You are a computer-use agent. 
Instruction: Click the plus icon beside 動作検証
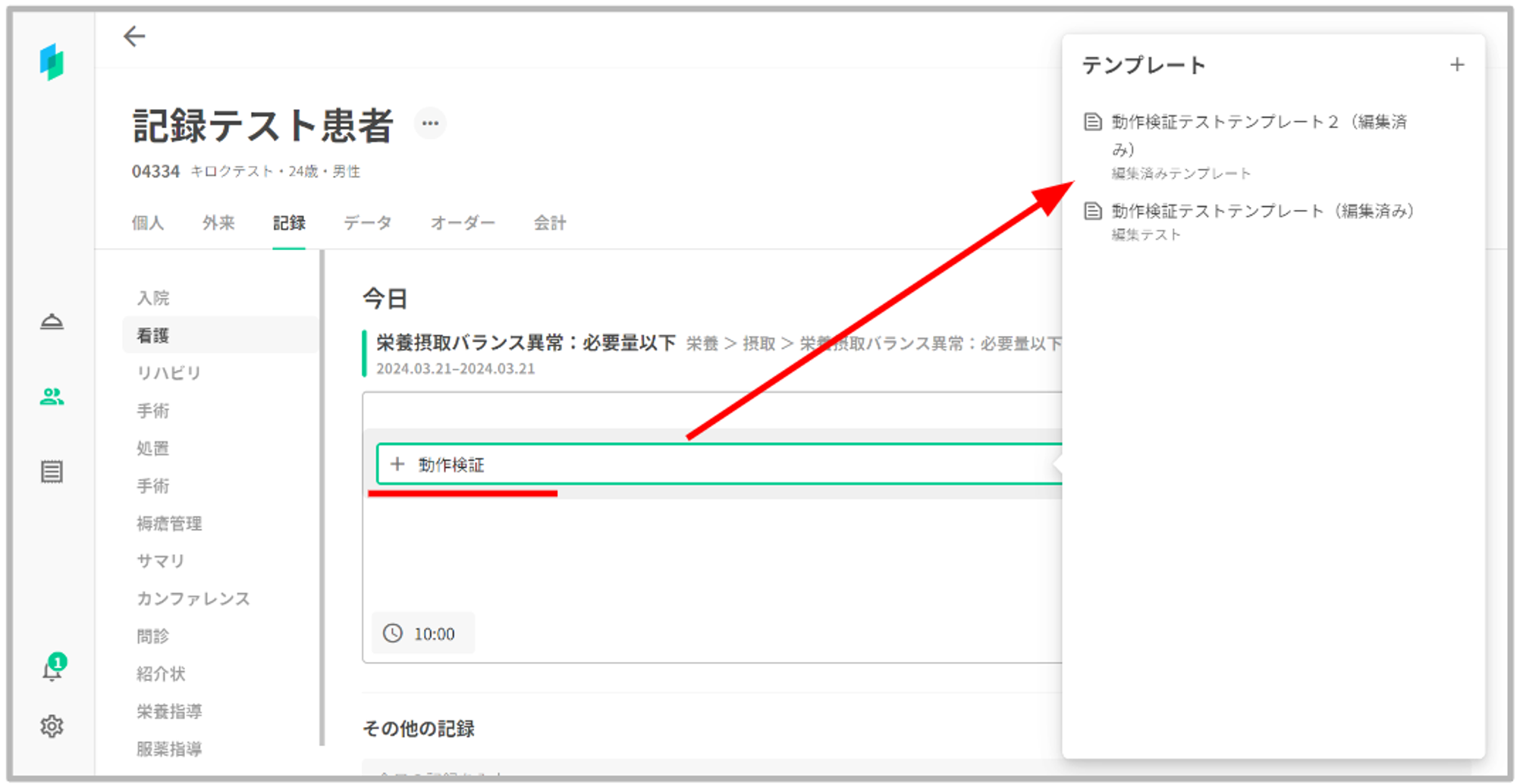pyautogui.click(x=397, y=464)
